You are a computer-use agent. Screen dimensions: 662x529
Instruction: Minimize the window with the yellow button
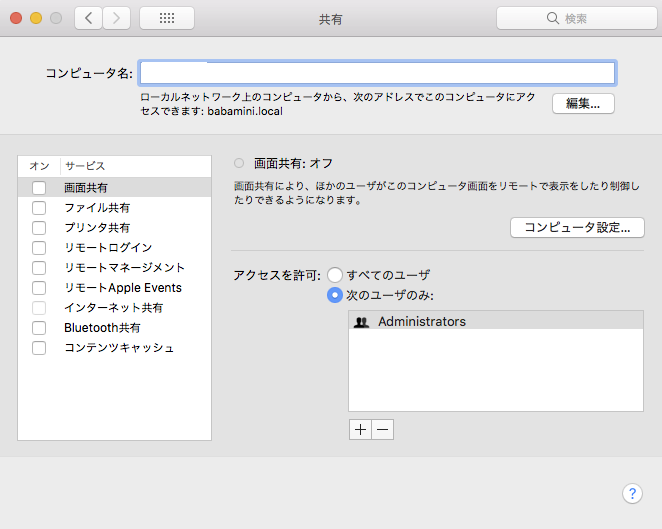36,18
